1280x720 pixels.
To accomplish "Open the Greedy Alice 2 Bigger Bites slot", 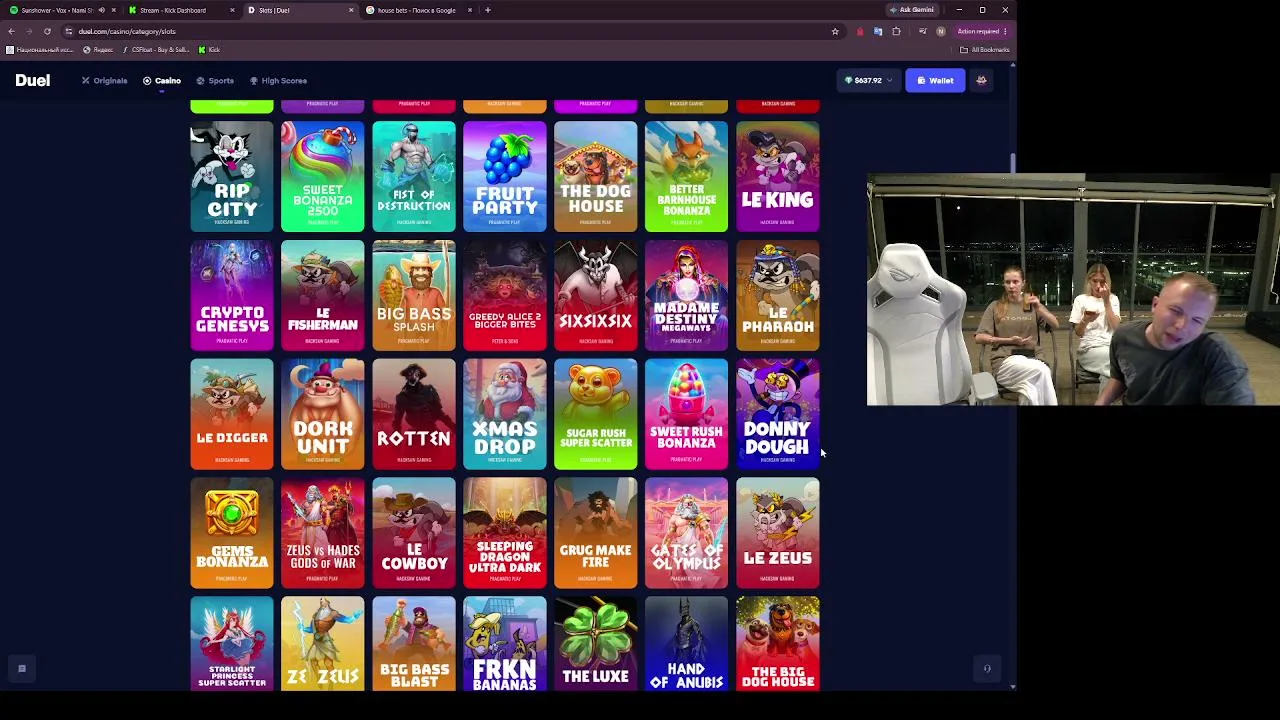I will (505, 295).
